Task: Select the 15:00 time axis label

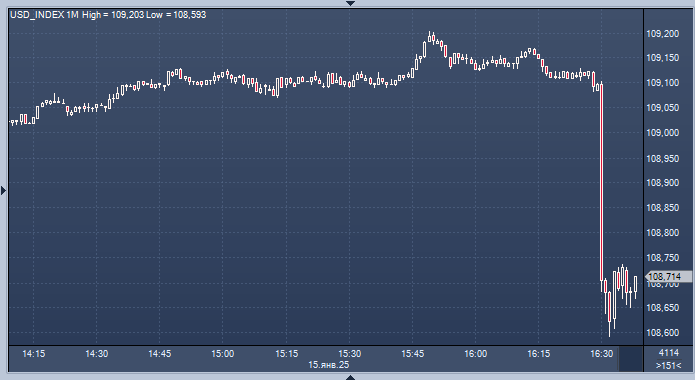Action: coord(223,354)
